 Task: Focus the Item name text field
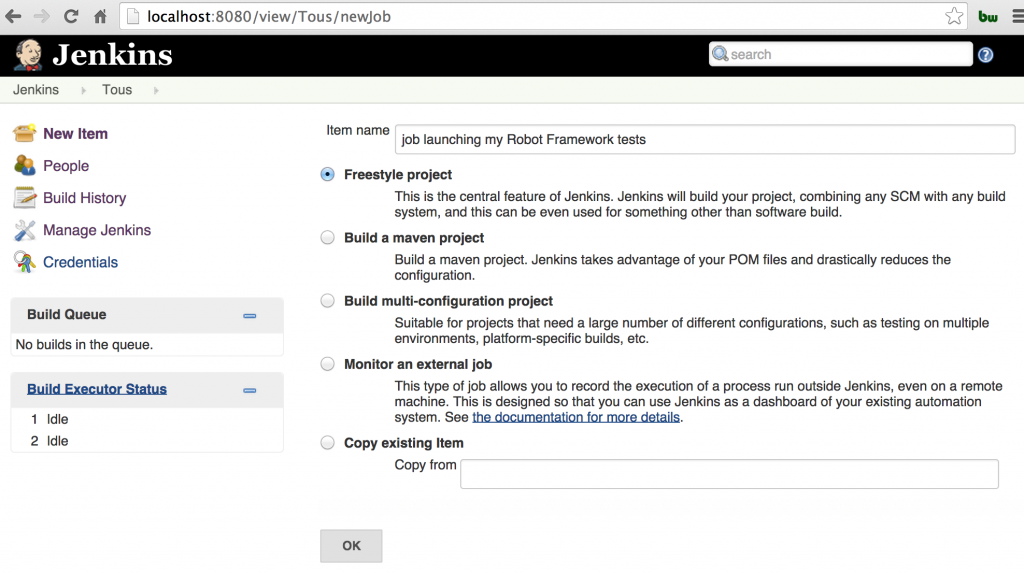pyautogui.click(x=705, y=139)
